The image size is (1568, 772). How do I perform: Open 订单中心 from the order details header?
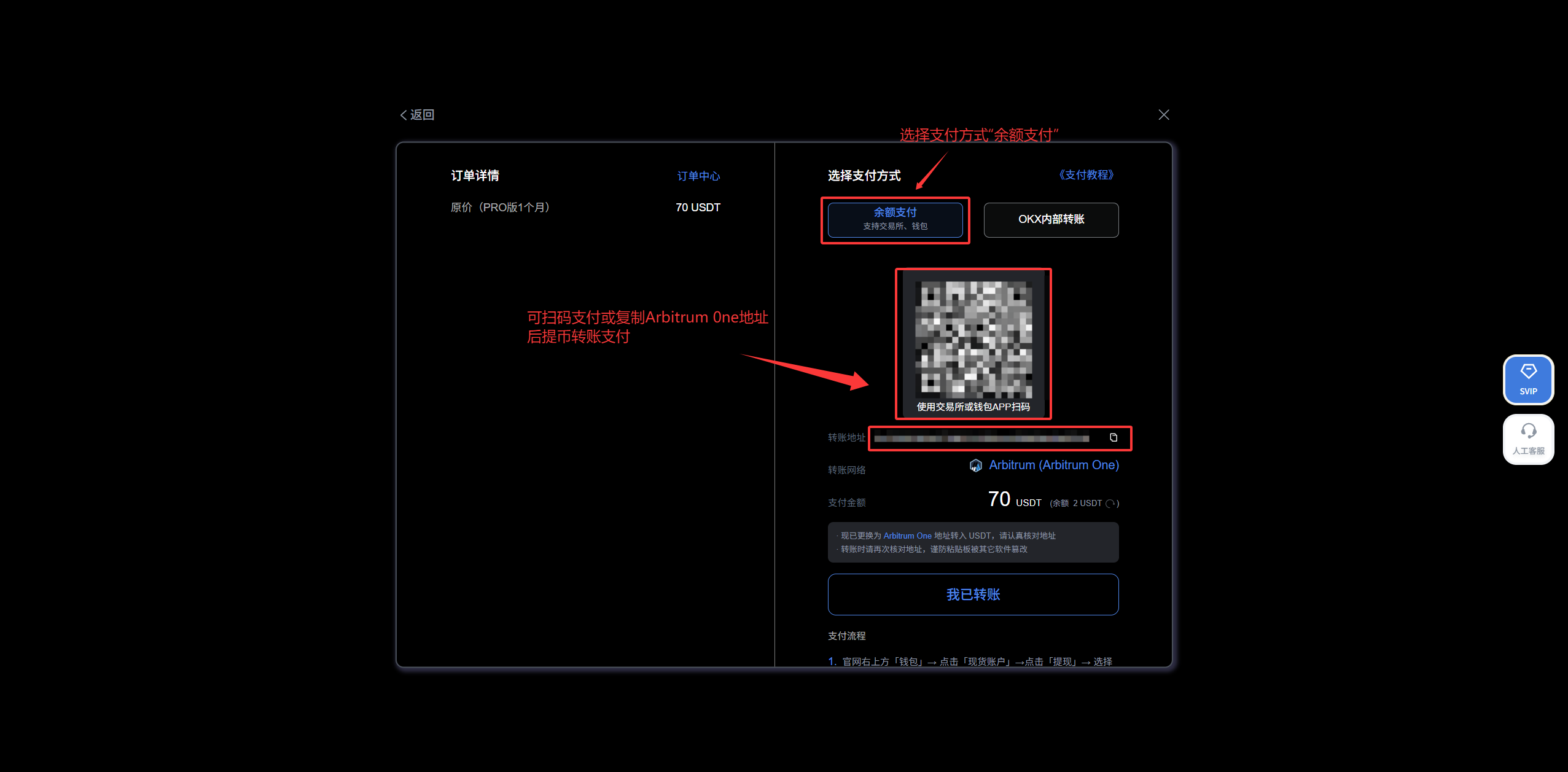click(698, 176)
